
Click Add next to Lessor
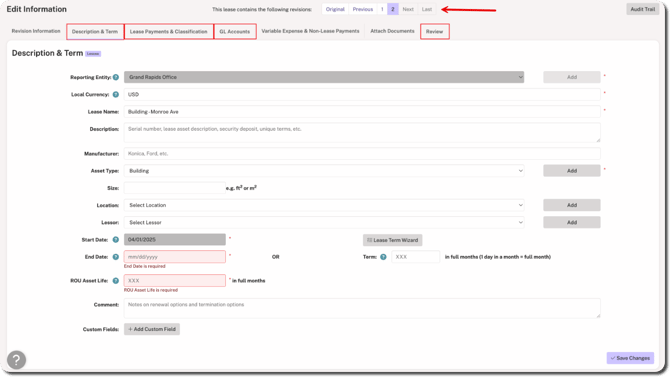pyautogui.click(x=572, y=222)
